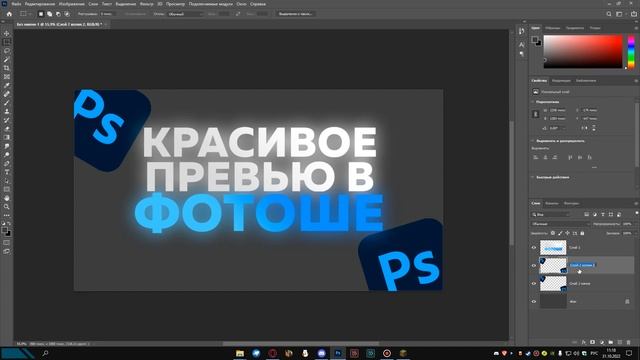Viewport: 640px width, 360px height.
Task: Select the Clone Stamp tool
Action: pos(7,111)
